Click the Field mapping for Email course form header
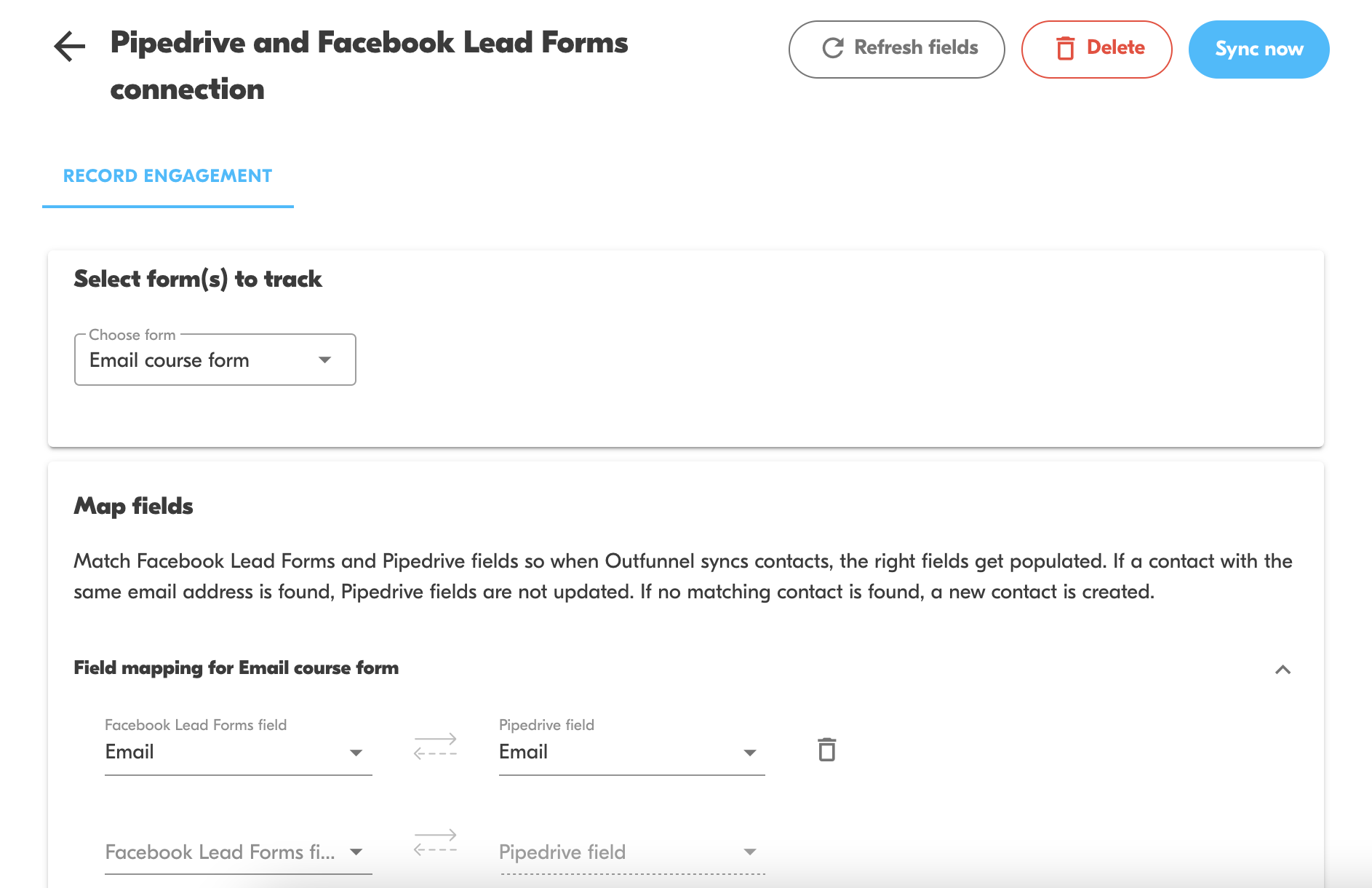The width and height of the screenshot is (1372, 888). (x=236, y=668)
